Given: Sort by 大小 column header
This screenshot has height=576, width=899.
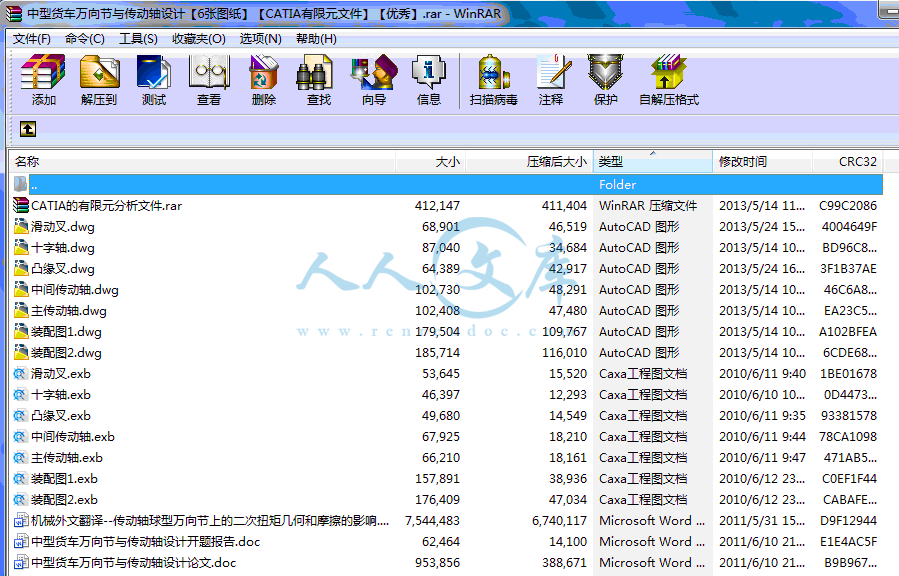Looking at the screenshot, I should point(431,162).
